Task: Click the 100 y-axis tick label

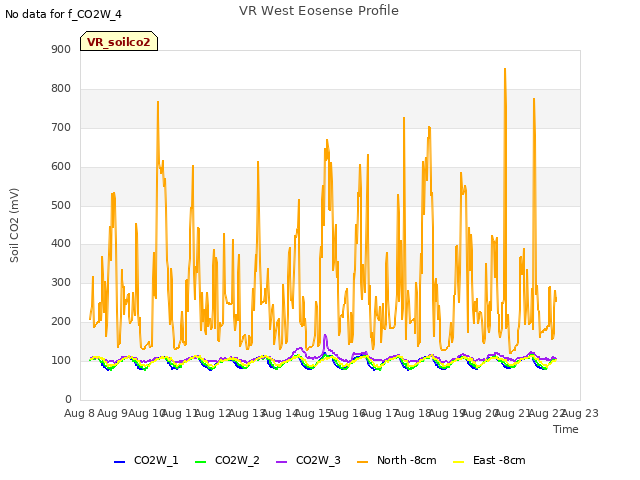Action: tap(61, 360)
